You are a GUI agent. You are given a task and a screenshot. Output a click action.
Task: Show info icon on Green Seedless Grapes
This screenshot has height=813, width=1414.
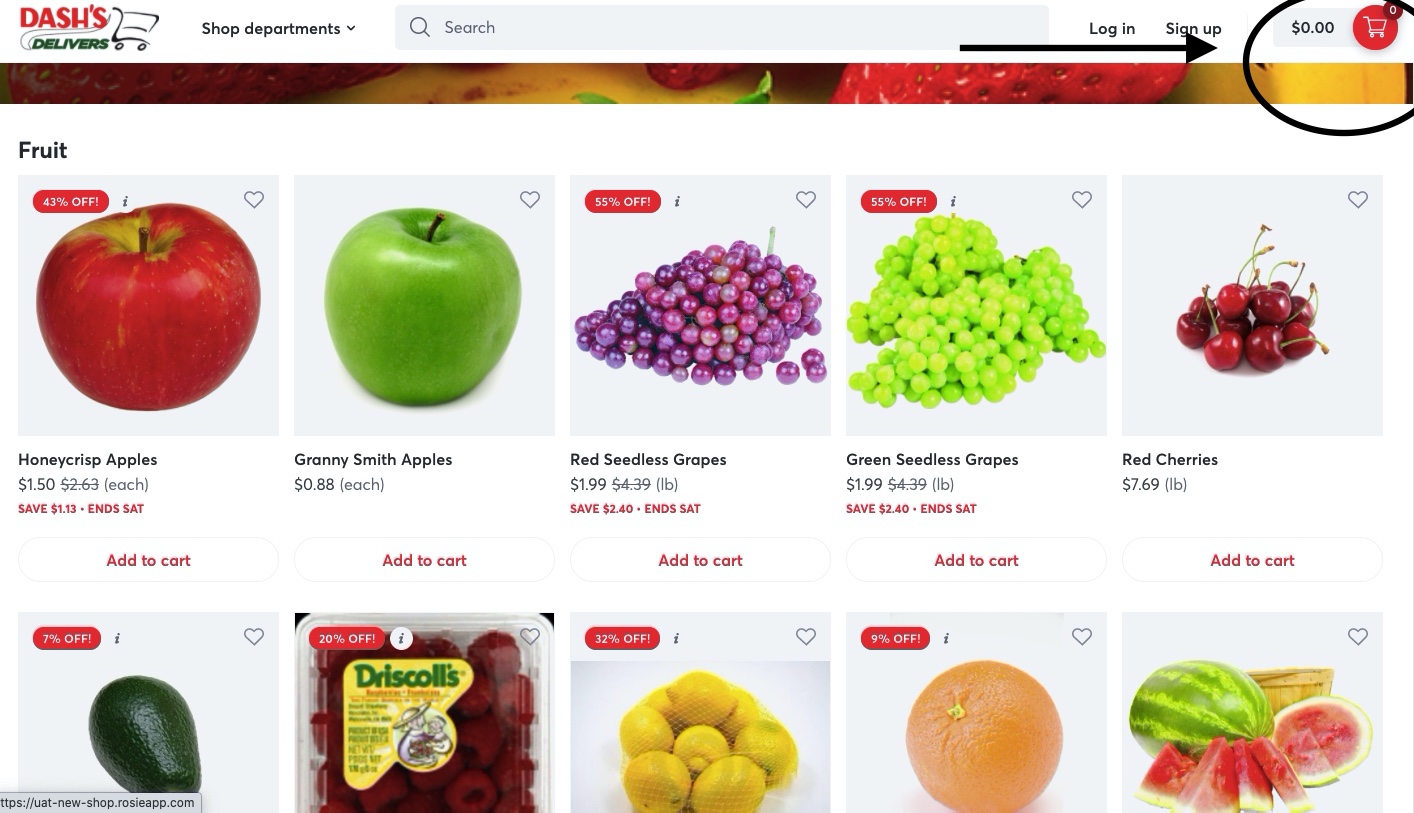[953, 201]
